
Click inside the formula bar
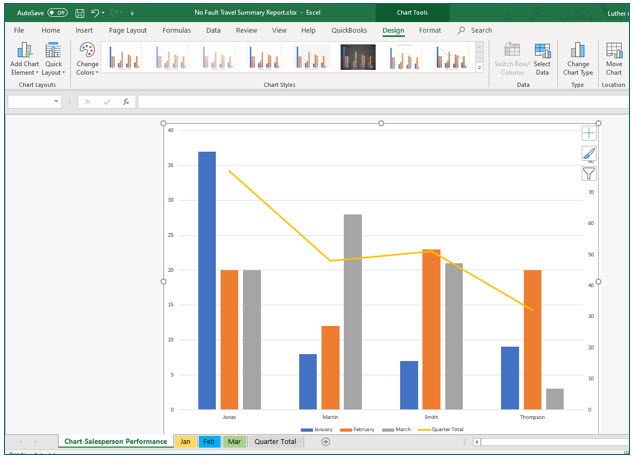pos(383,102)
